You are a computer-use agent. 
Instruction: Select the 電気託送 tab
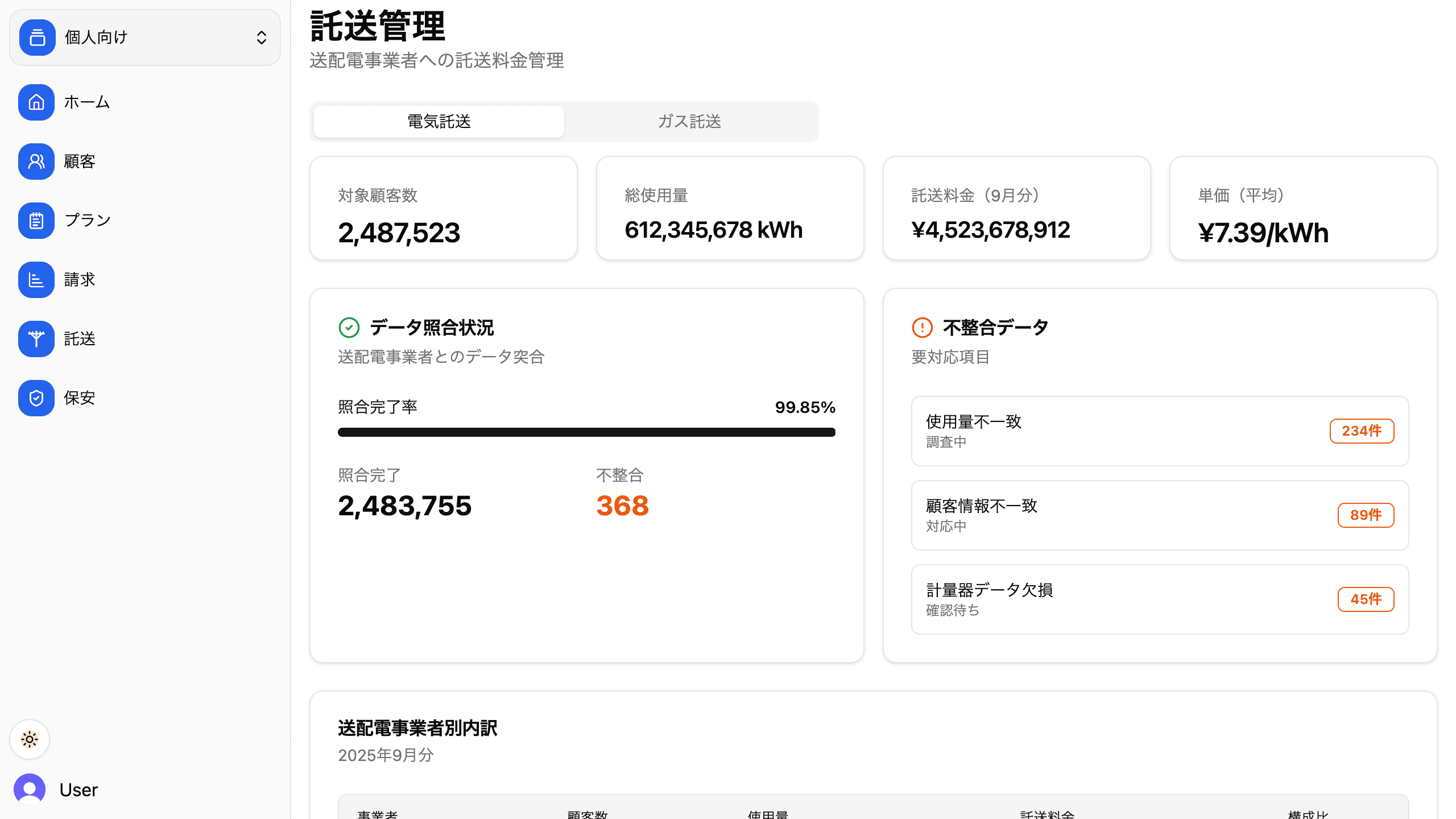point(439,122)
